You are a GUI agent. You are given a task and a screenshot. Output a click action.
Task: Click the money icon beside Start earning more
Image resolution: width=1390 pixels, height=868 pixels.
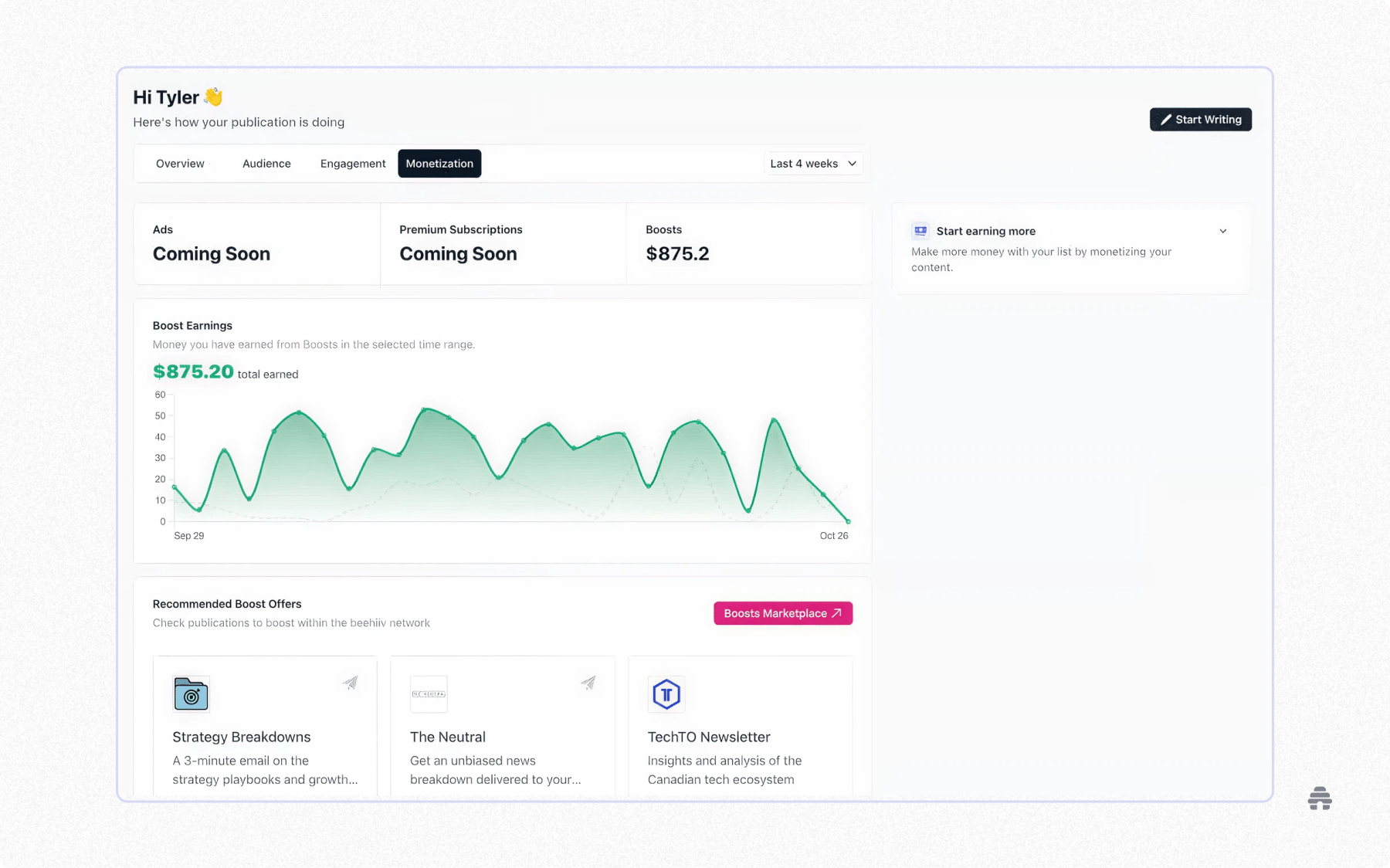click(920, 230)
